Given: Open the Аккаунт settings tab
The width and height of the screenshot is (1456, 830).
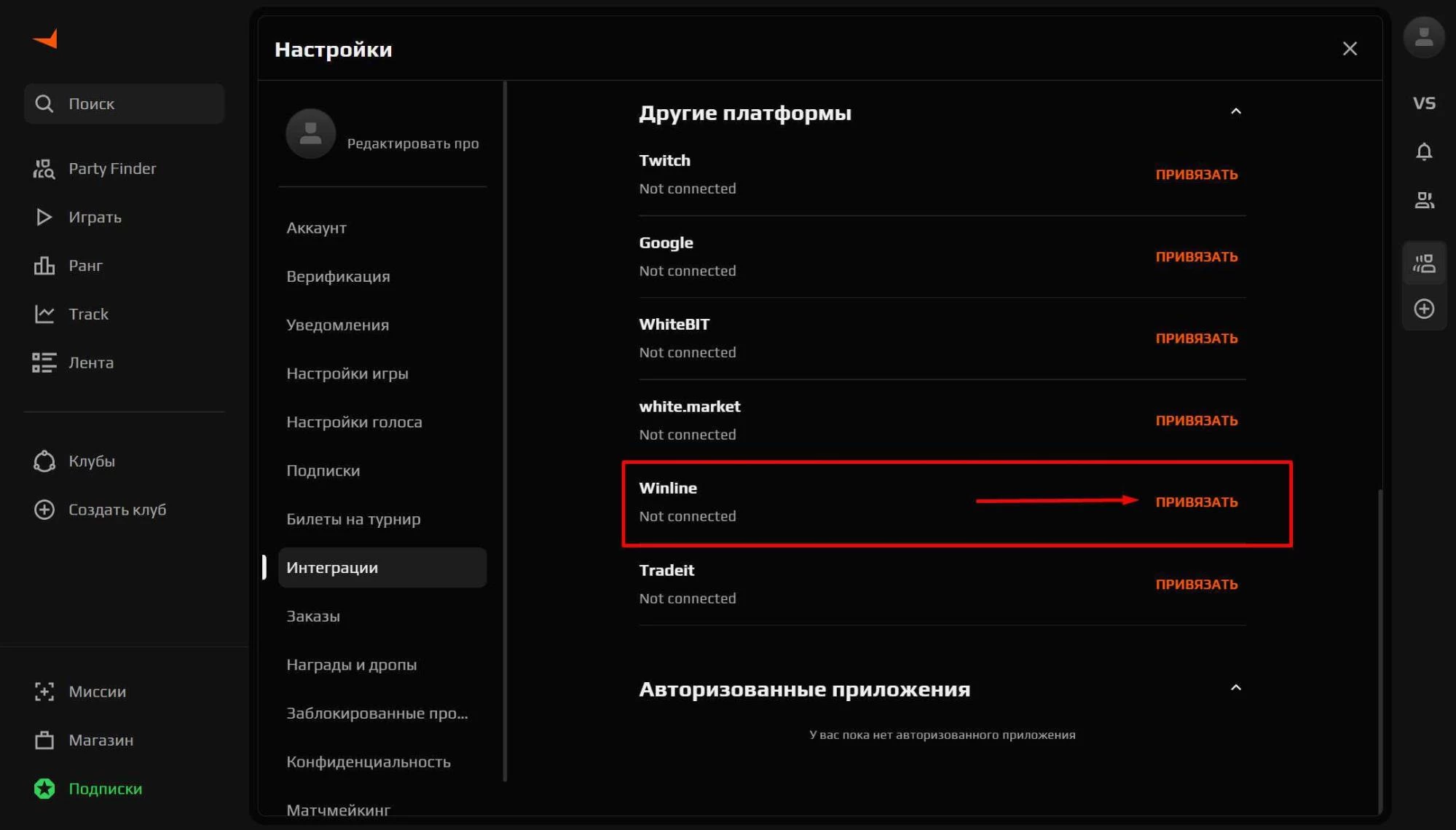Looking at the screenshot, I should [382, 228].
